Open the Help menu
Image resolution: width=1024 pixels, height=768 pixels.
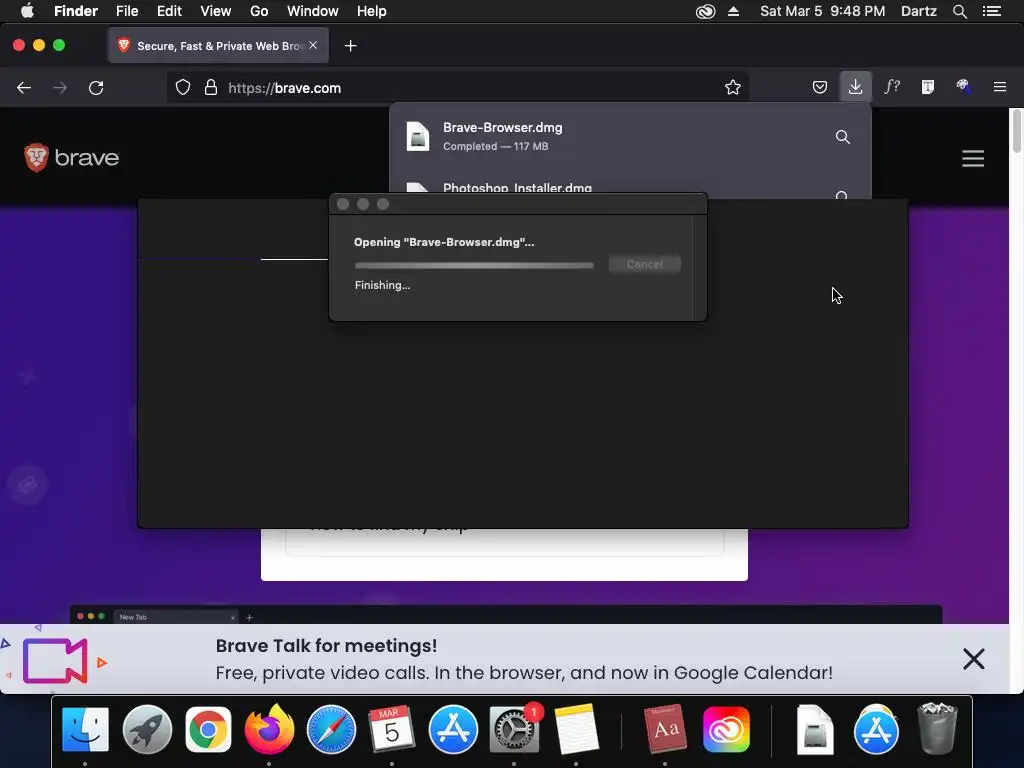pyautogui.click(x=372, y=11)
